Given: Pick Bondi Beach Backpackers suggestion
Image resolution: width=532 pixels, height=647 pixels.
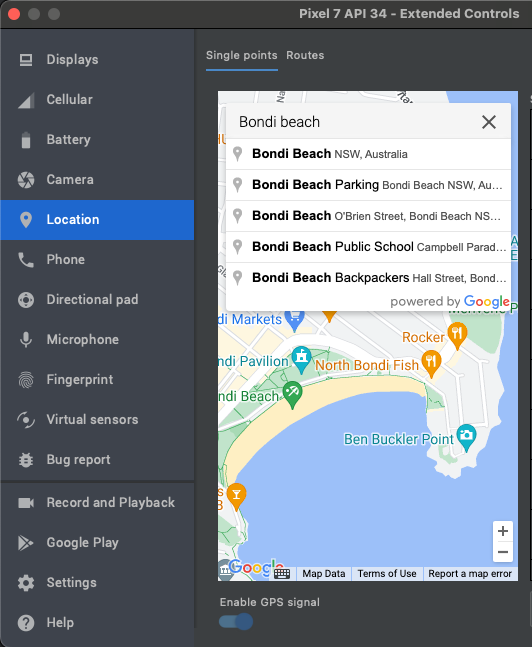Looking at the screenshot, I should (368, 278).
